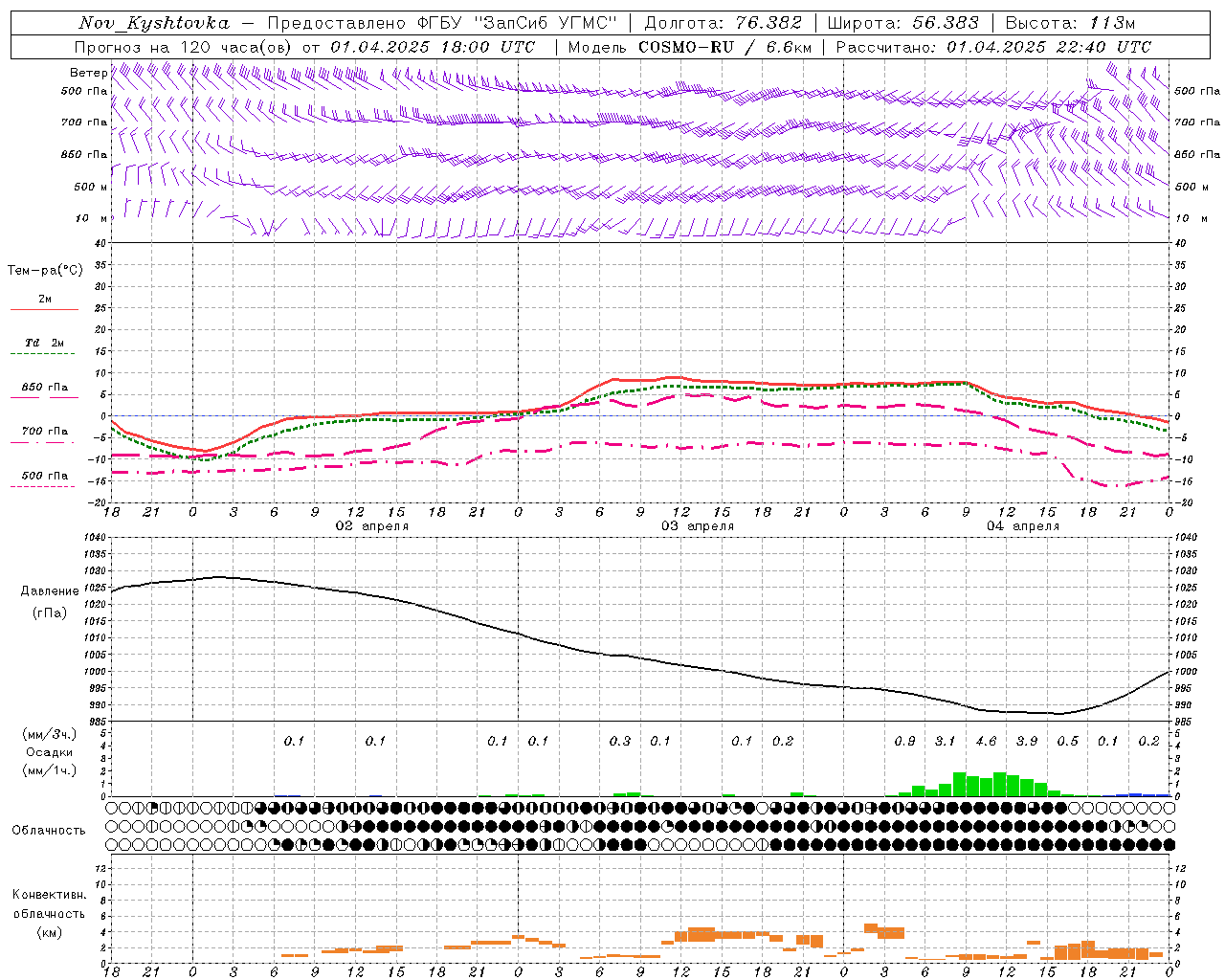The image size is (1225, 980).
Task: Click the precipitation unit "(мм/3ч.)"
Action: pyautogui.click(x=49, y=734)
